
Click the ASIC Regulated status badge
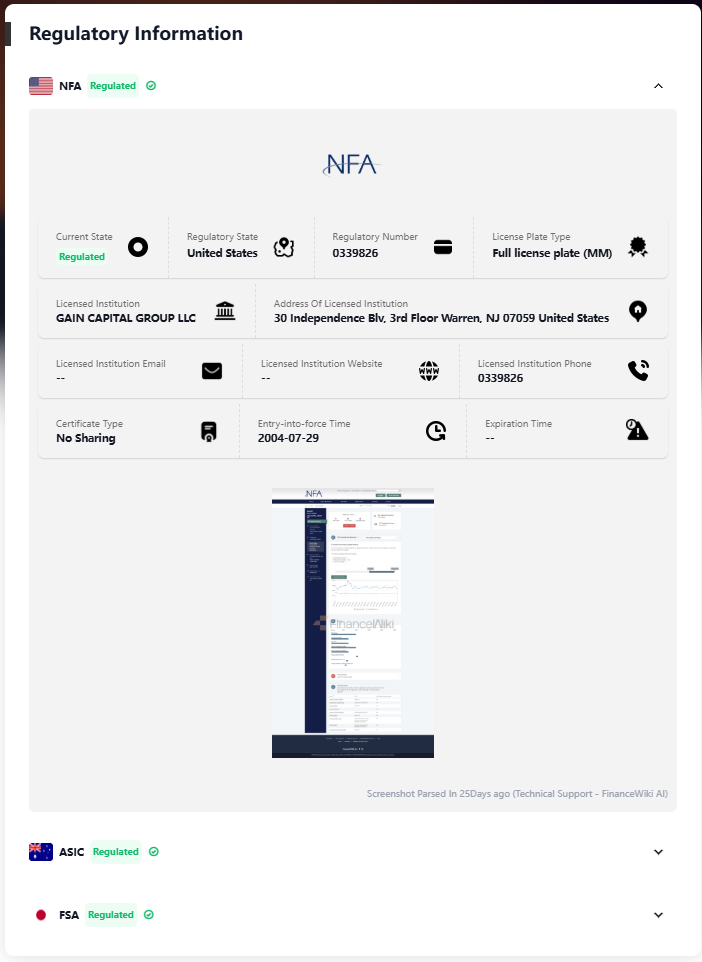pos(115,852)
